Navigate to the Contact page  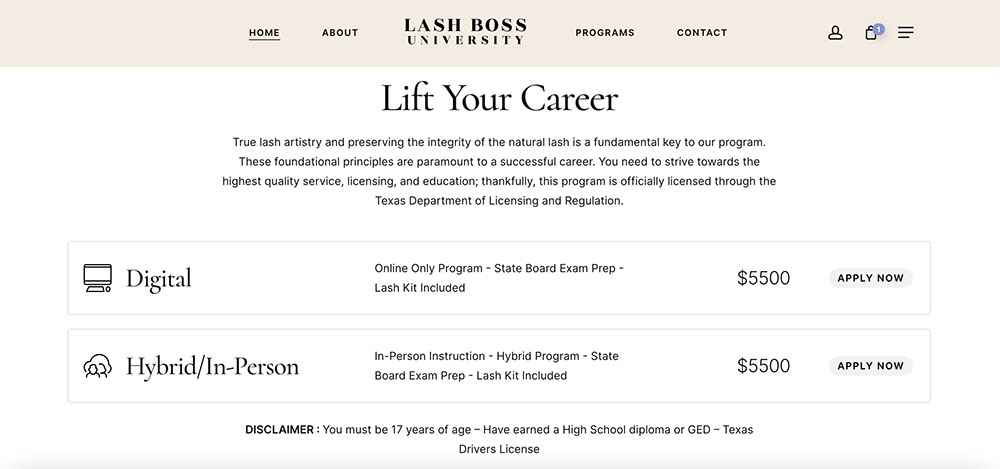pos(702,33)
